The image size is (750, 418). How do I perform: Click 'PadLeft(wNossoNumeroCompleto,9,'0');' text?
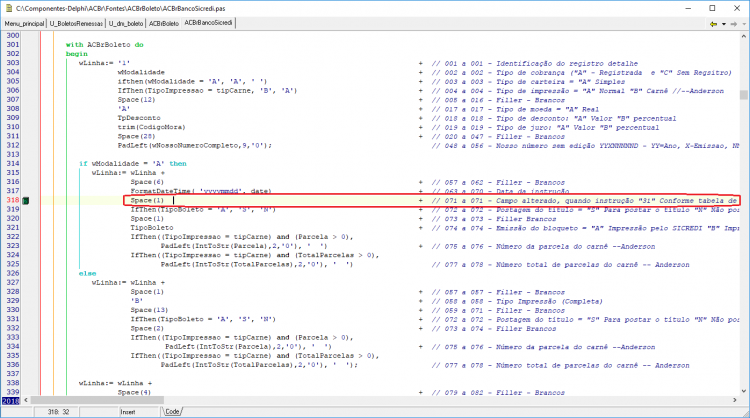pos(195,145)
